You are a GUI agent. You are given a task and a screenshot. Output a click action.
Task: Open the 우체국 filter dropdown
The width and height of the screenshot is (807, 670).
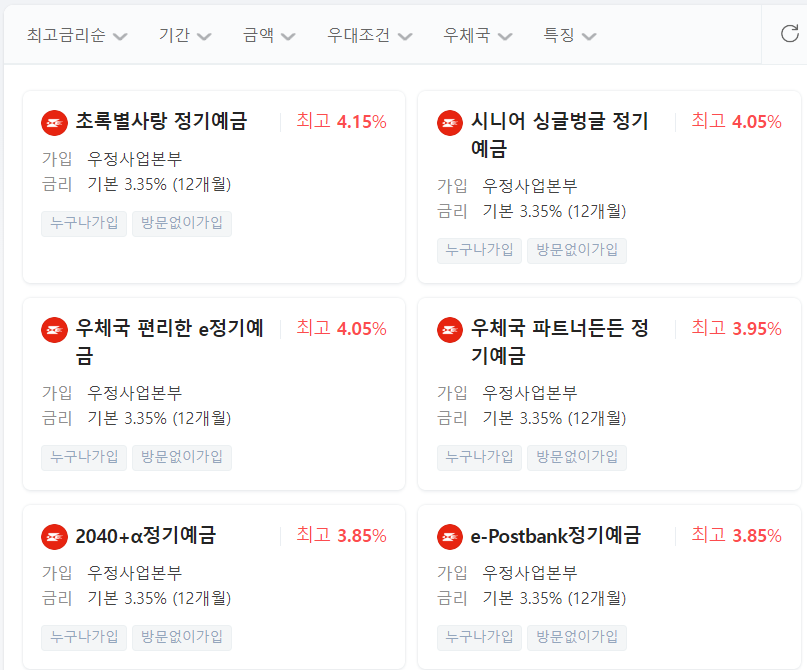pyautogui.click(x=478, y=35)
